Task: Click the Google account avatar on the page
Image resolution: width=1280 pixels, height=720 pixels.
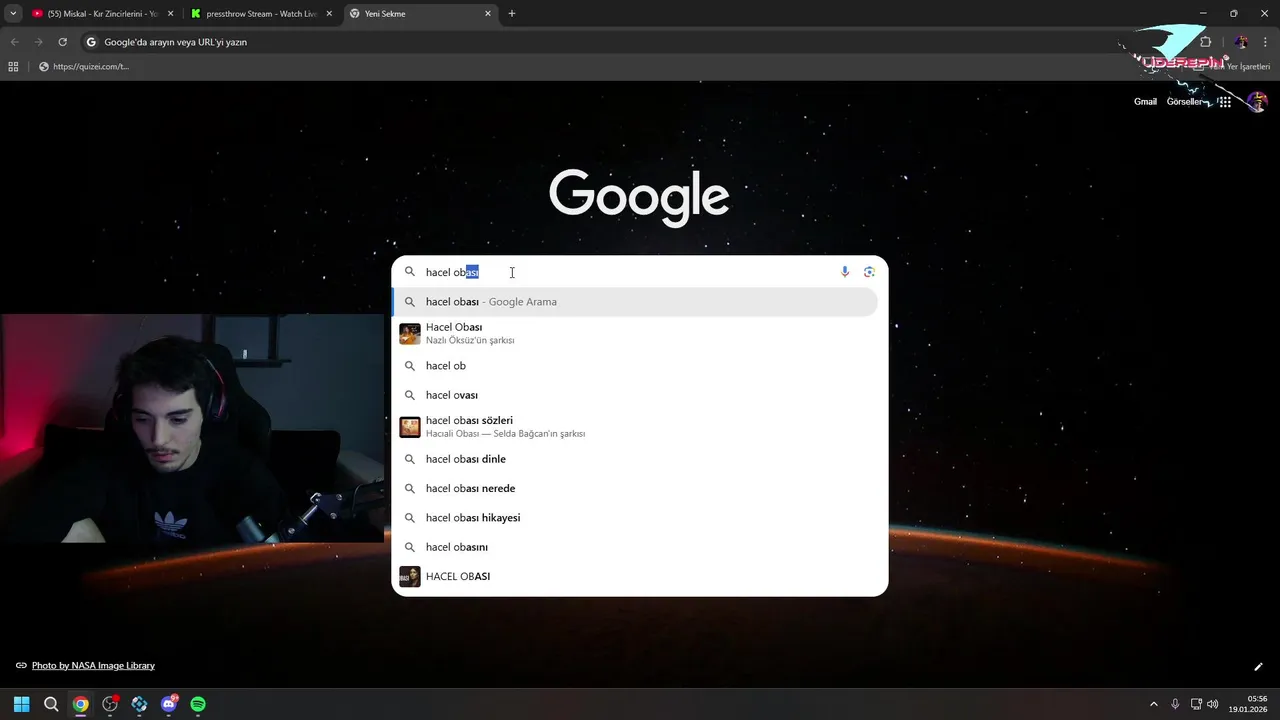Action: (x=1258, y=101)
